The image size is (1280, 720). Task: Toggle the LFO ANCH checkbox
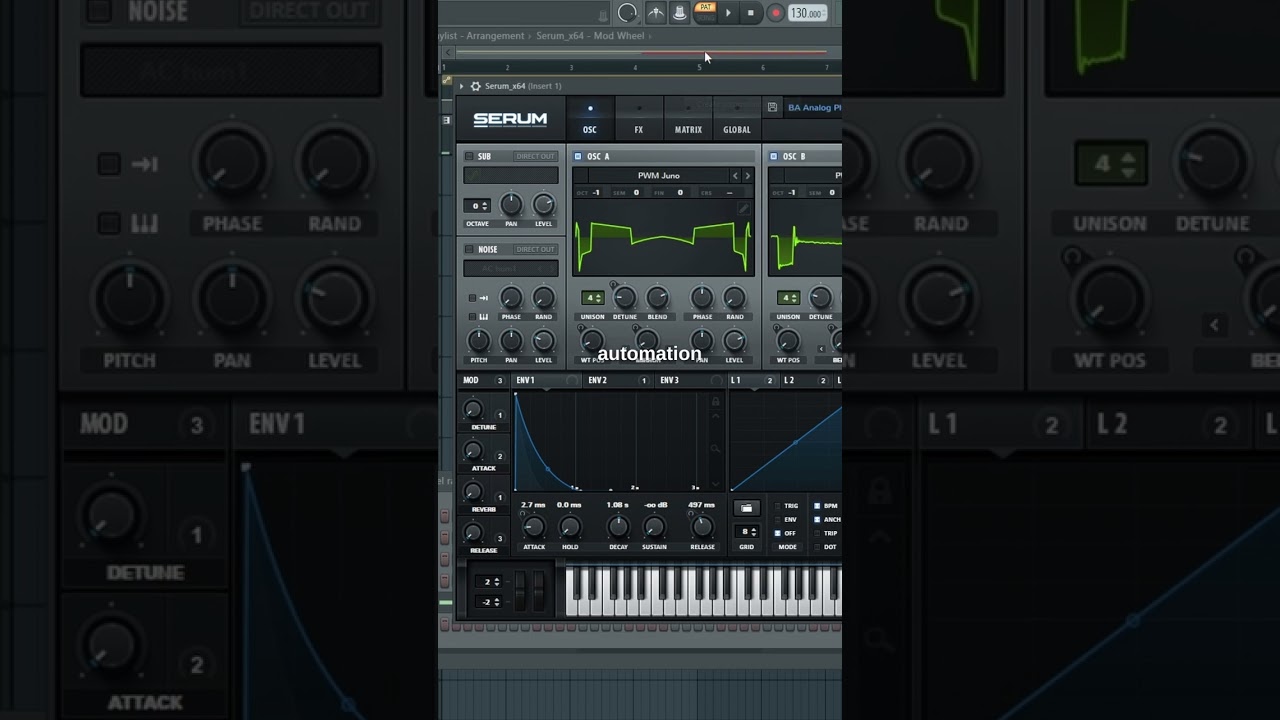[817, 520]
